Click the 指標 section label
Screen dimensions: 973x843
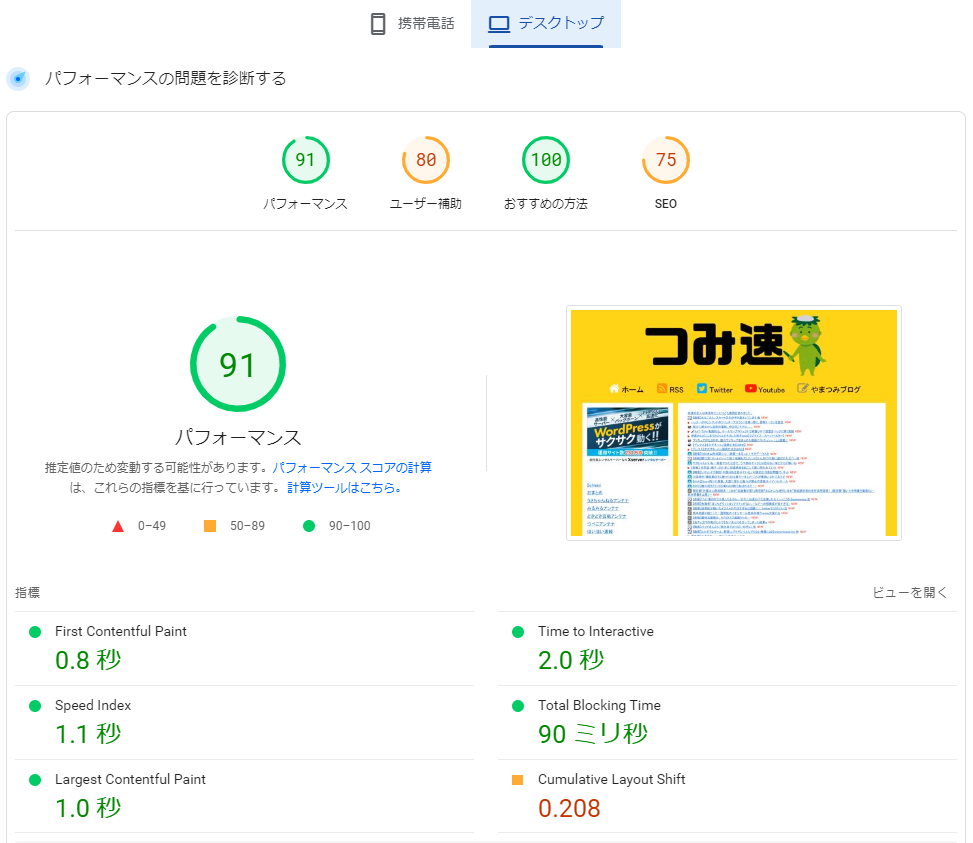27,592
